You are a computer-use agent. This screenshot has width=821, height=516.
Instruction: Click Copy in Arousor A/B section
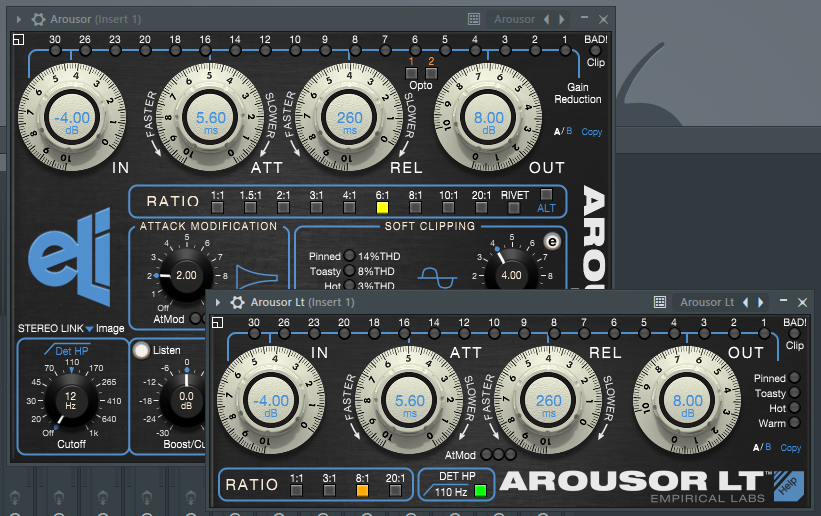point(592,132)
